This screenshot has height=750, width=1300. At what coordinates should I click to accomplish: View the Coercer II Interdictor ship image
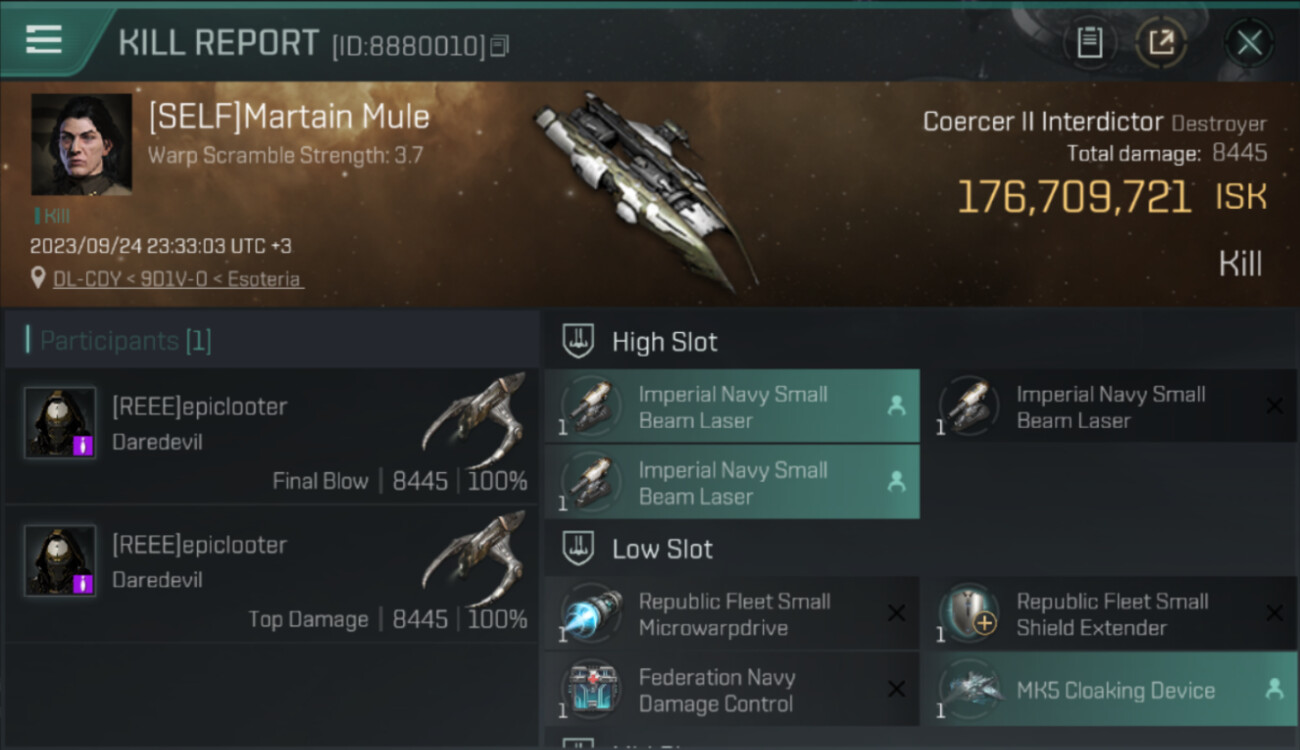click(x=645, y=185)
